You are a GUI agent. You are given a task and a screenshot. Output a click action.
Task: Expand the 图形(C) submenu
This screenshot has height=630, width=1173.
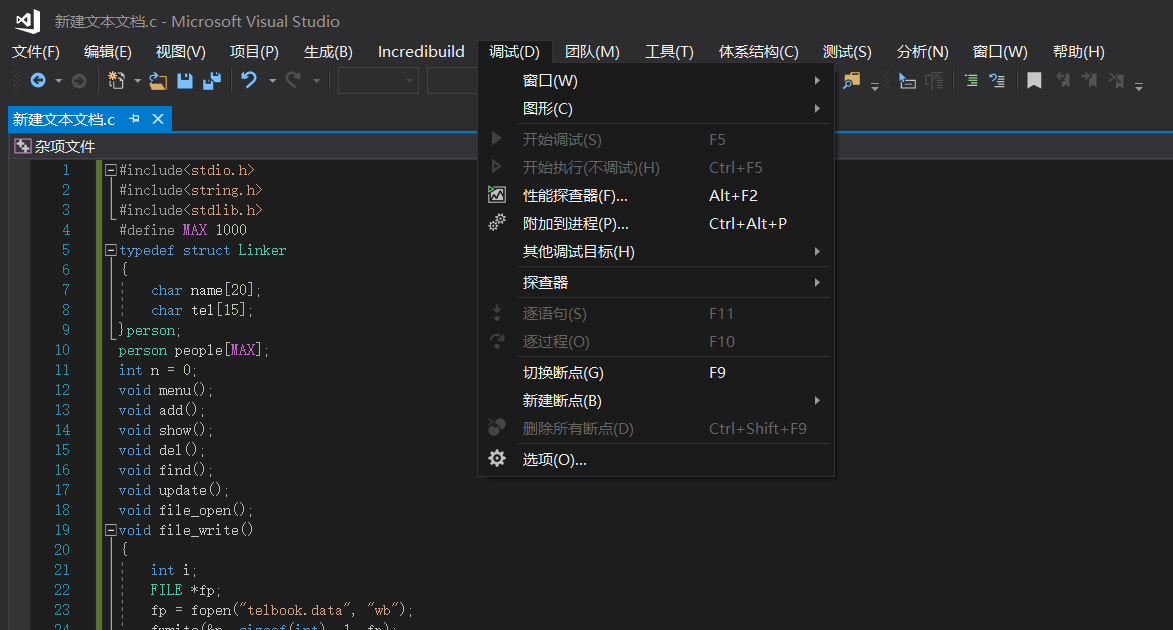coord(818,108)
